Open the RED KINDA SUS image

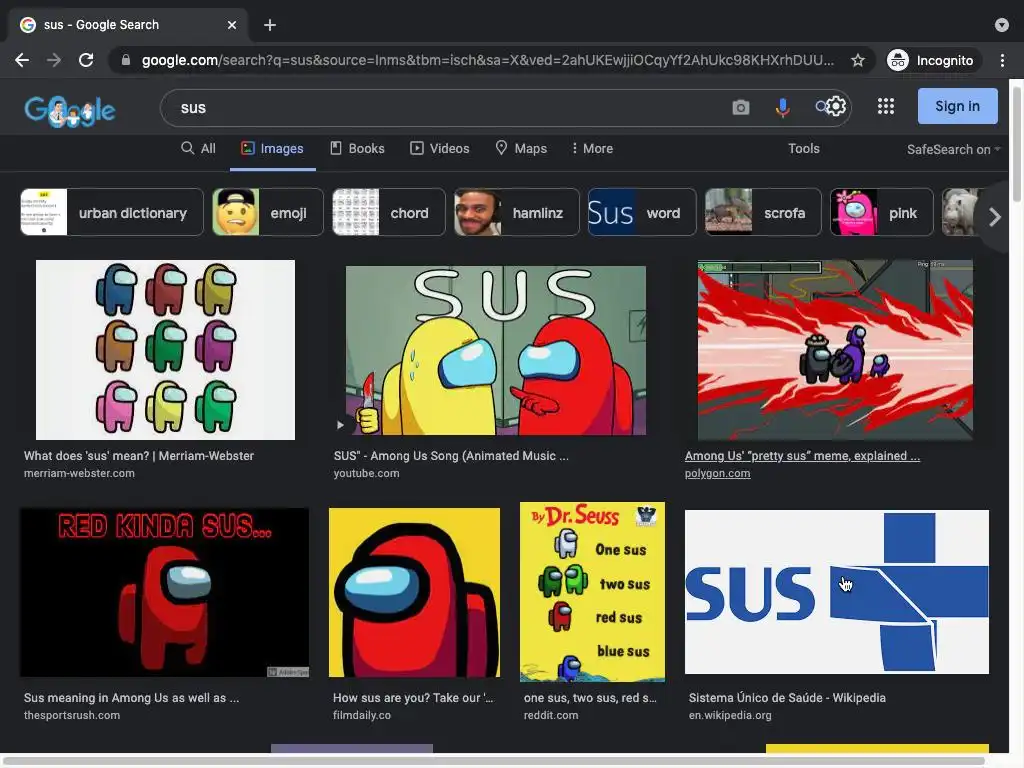tap(165, 592)
